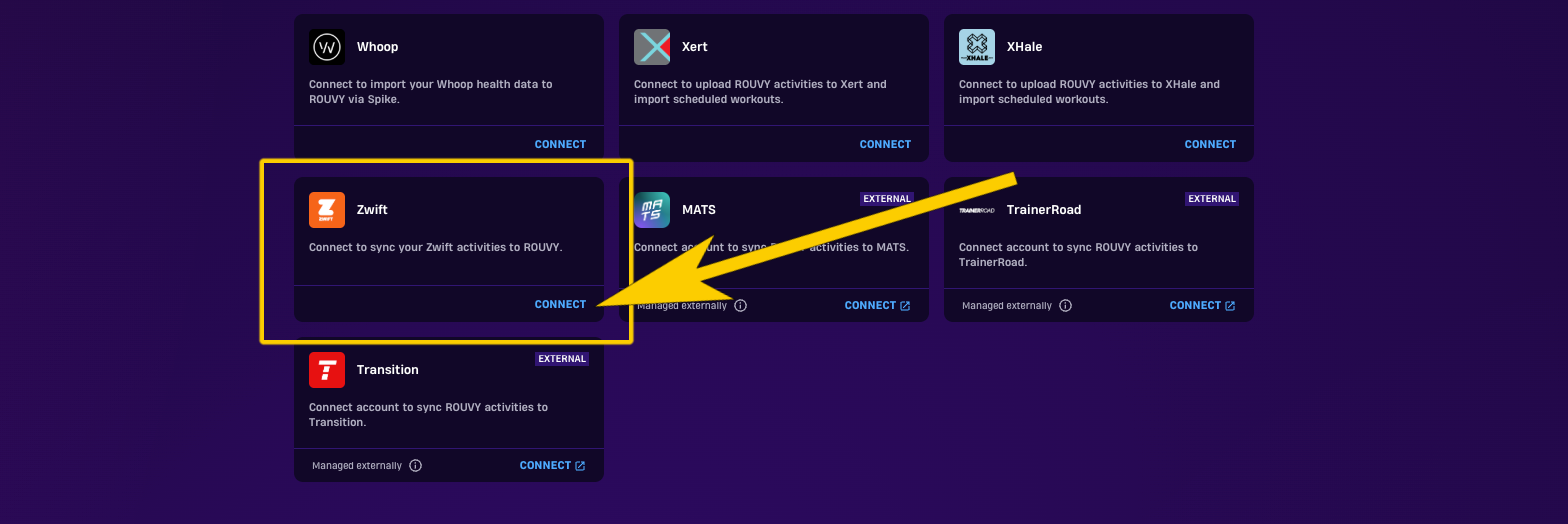Click the XHale logo icon
This screenshot has height=524, width=1568.
pyautogui.click(x=977, y=47)
